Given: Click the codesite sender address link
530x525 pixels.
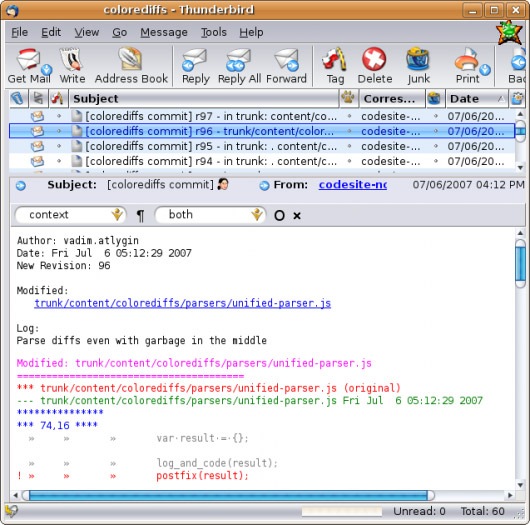Looking at the screenshot, I should coord(353,185).
